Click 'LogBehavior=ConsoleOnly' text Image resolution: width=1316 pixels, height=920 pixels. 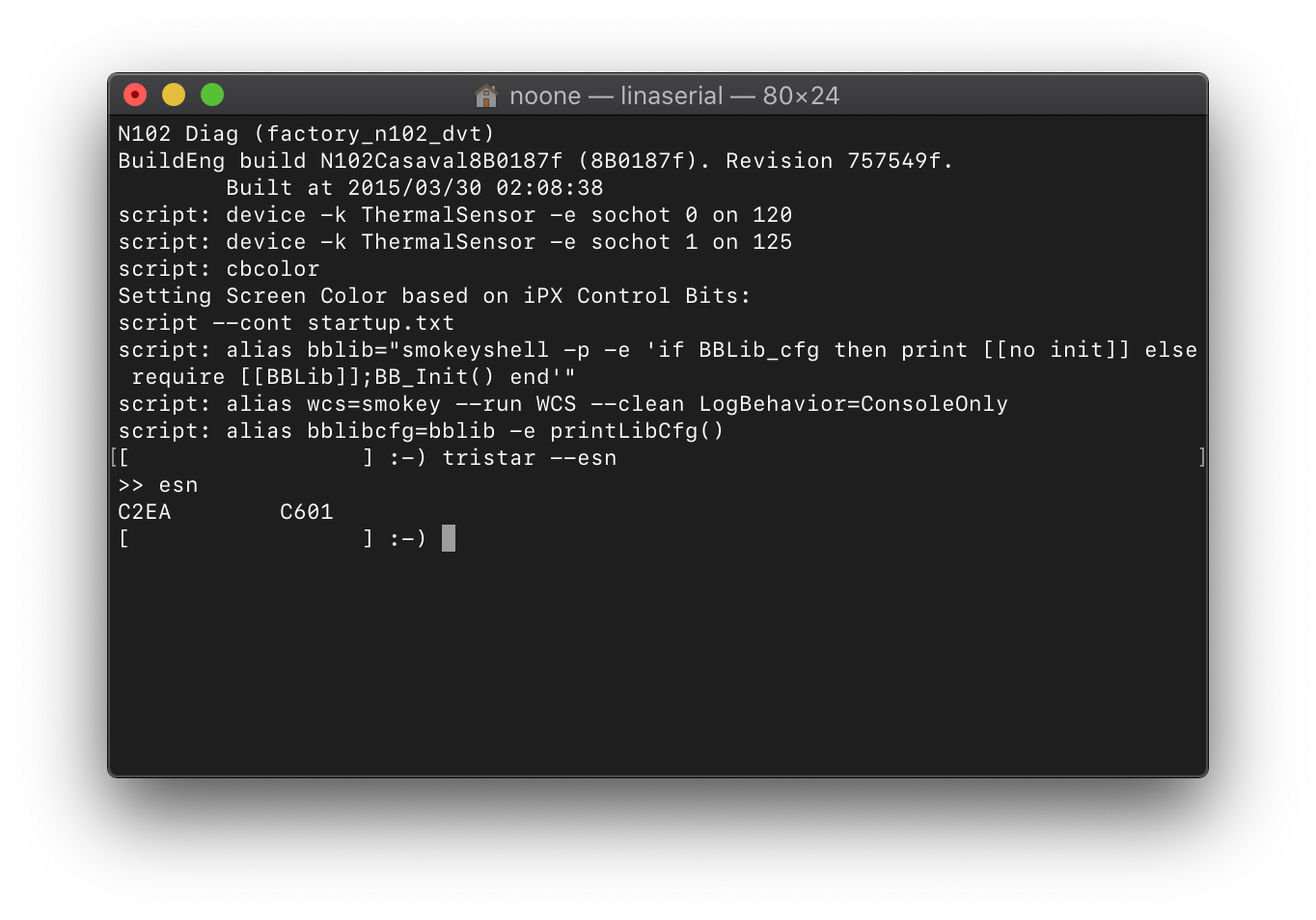[x=854, y=404]
